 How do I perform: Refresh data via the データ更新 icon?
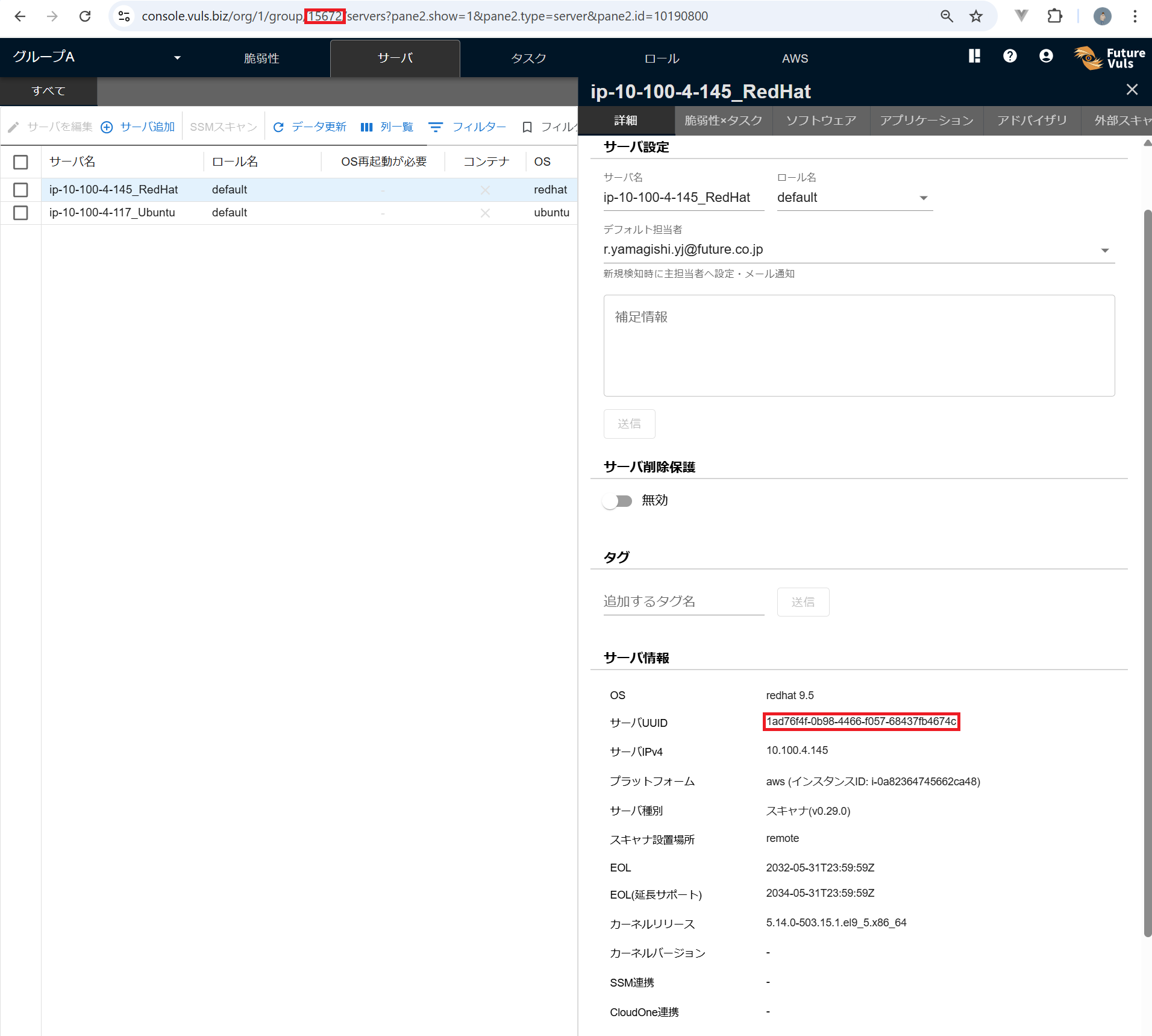pyautogui.click(x=279, y=127)
